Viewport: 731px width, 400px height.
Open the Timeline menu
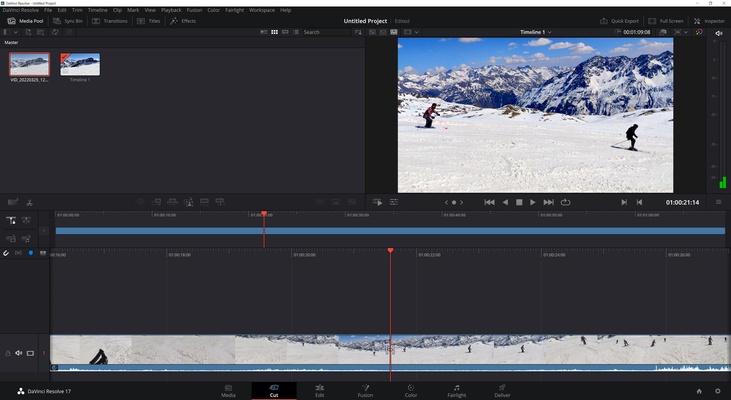coord(97,10)
